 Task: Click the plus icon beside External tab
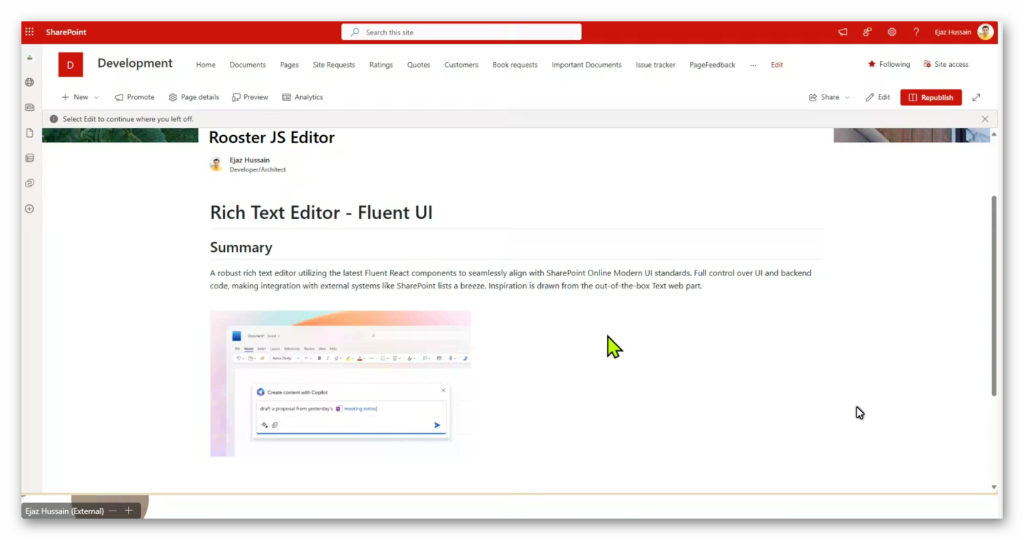pos(129,511)
